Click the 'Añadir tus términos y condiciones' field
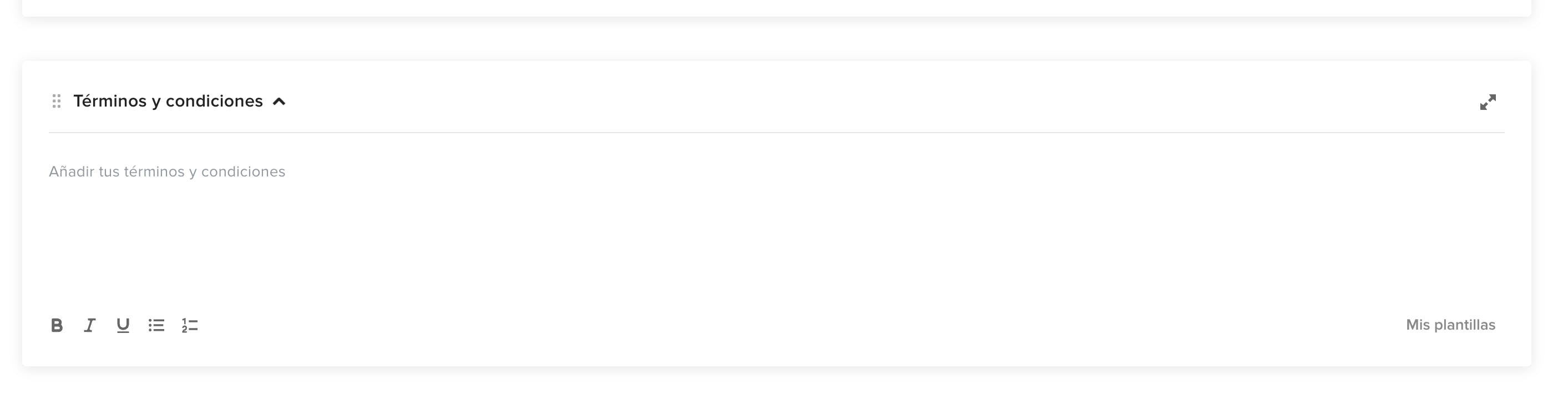The width and height of the screenshot is (1568, 394). click(167, 171)
